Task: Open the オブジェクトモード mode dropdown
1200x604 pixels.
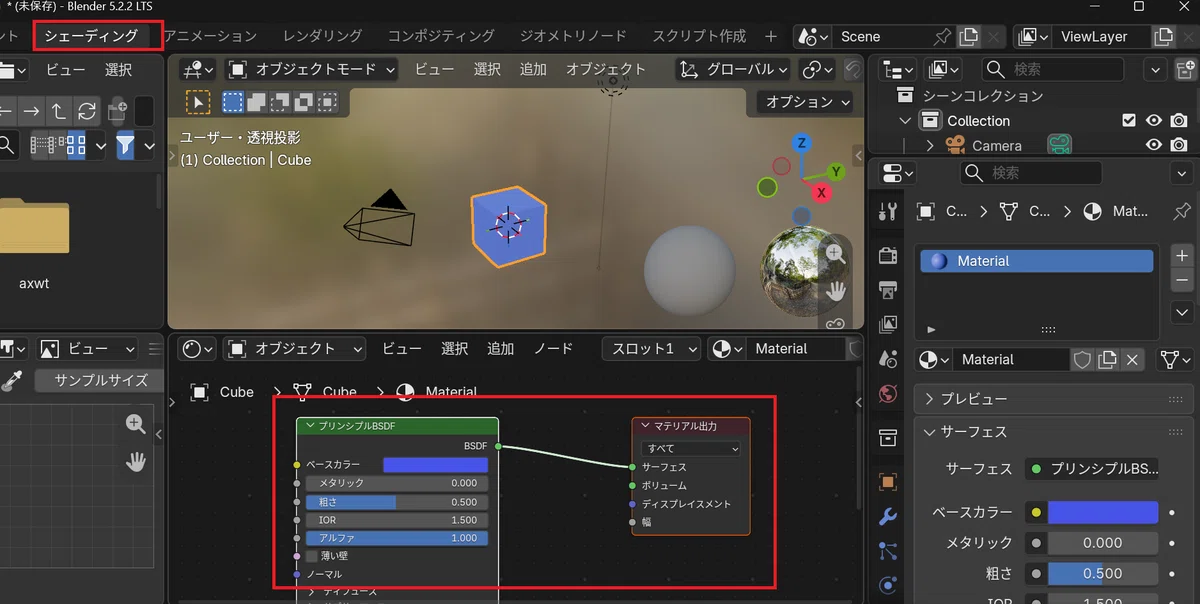Action: pyautogui.click(x=312, y=69)
